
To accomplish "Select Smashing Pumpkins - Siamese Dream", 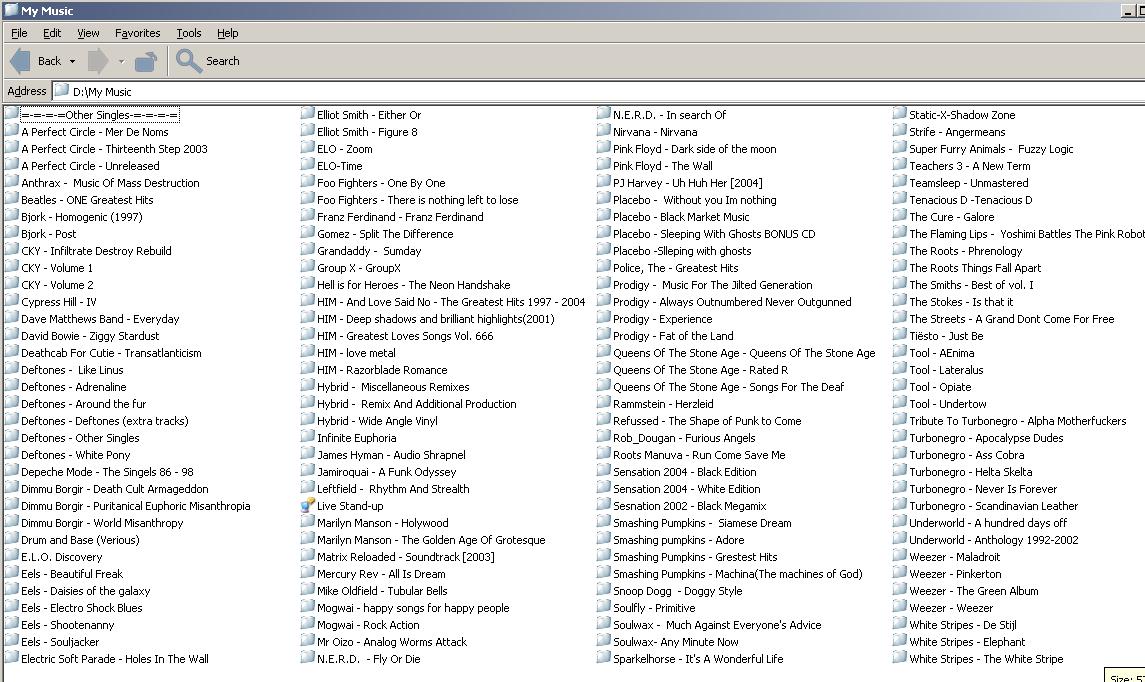I will 702,523.
